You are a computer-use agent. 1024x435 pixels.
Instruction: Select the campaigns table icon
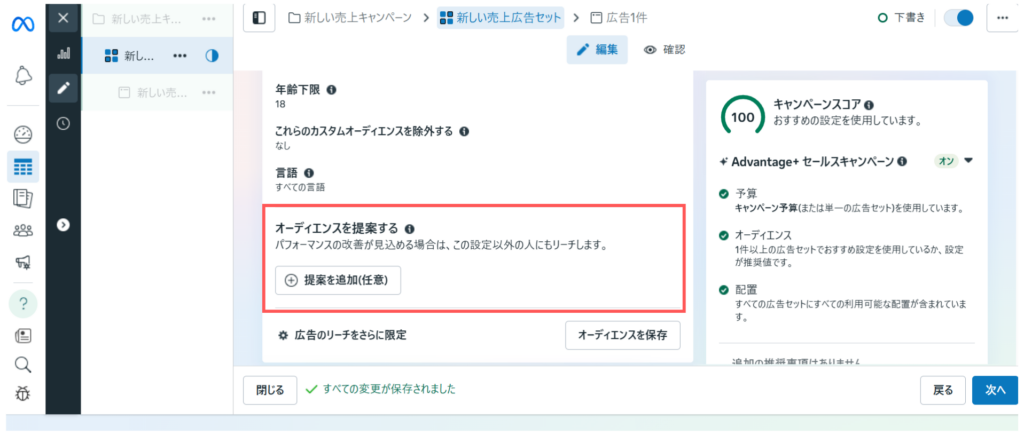pos(23,166)
